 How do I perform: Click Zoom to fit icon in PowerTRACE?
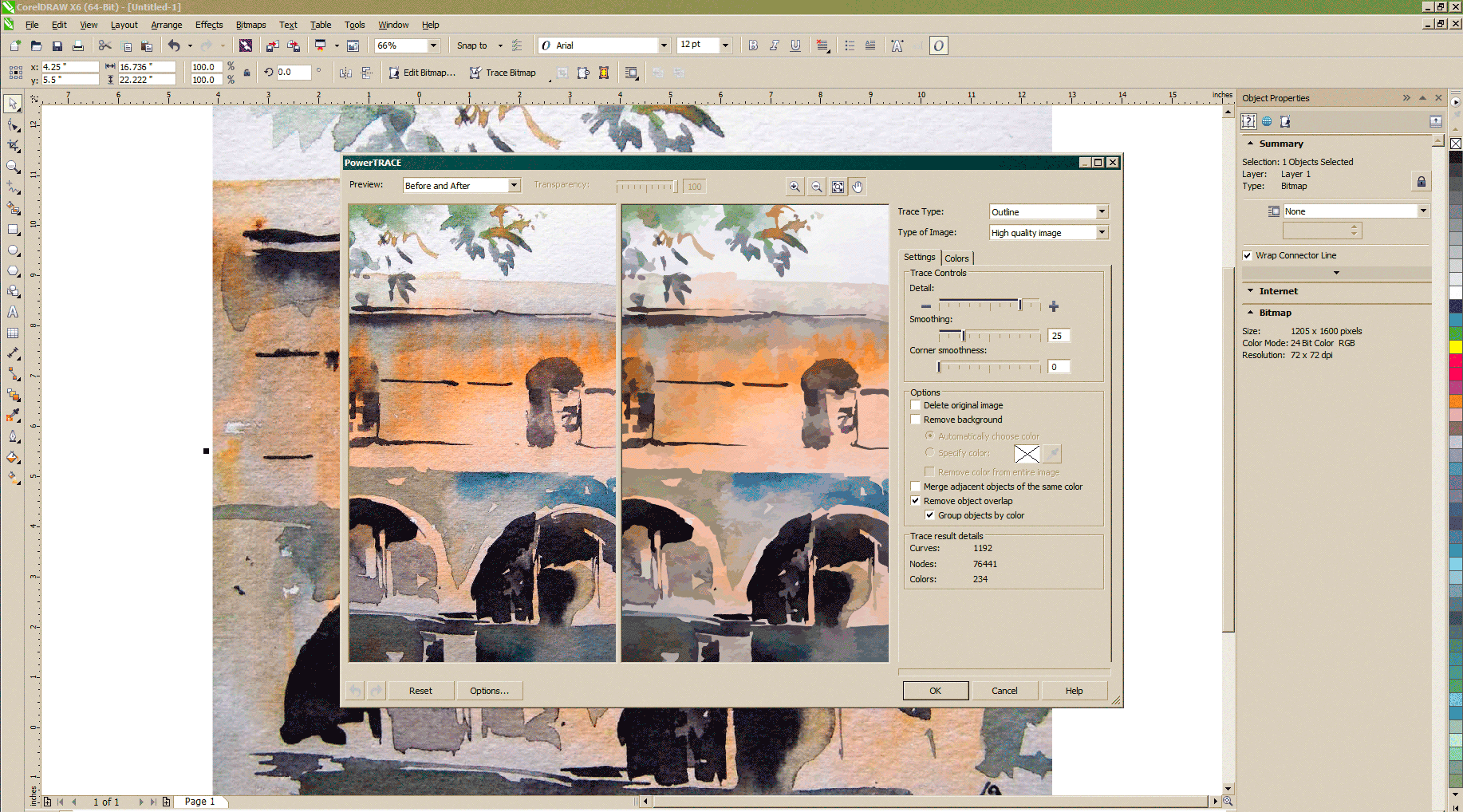coord(838,187)
